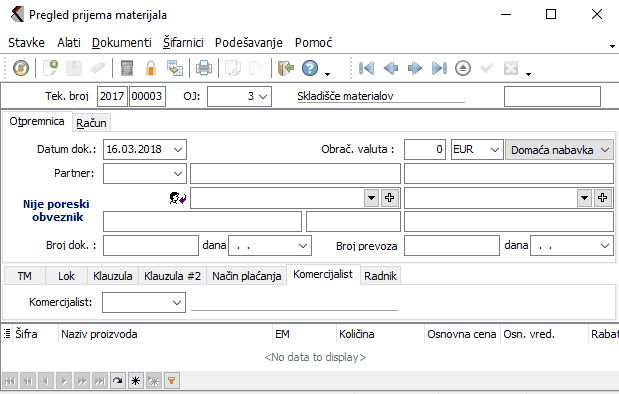619x394 pixels.
Task: Click the Partner name input field
Action: (x=295, y=173)
